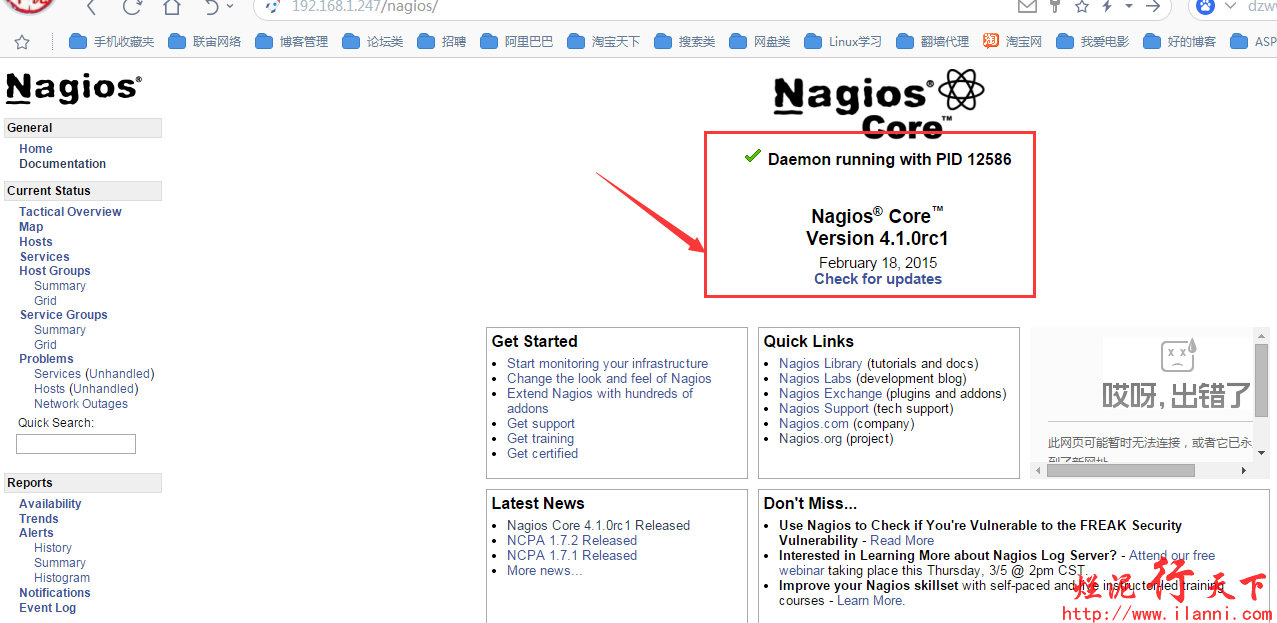Screen dimensions: 1277x623
Task: Open the 联宙网络 bookmark folder
Action: [x=204, y=42]
